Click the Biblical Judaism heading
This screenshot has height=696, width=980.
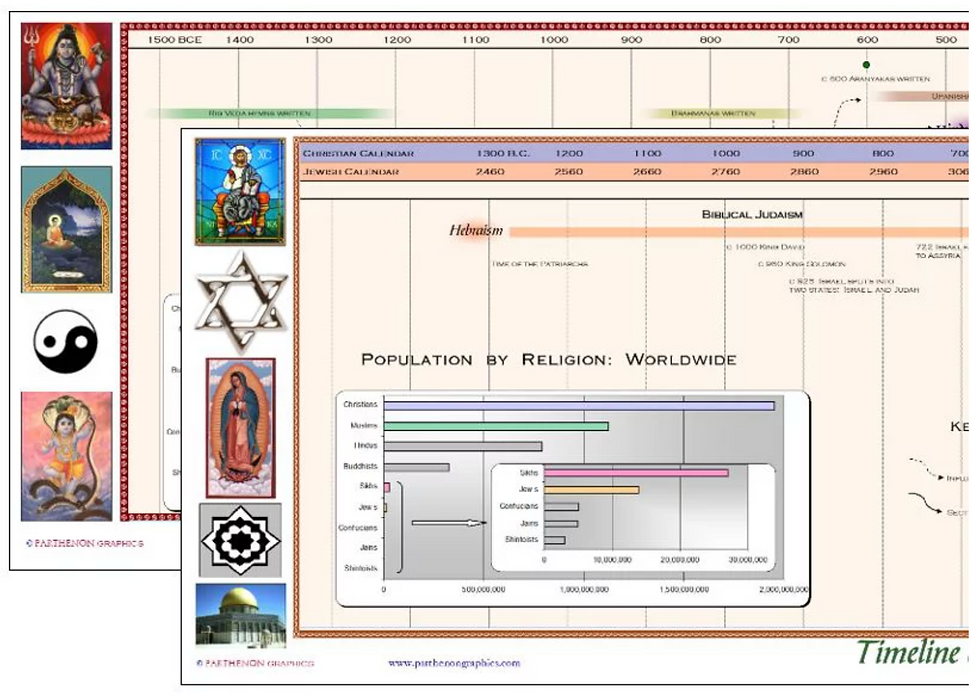(x=754, y=213)
